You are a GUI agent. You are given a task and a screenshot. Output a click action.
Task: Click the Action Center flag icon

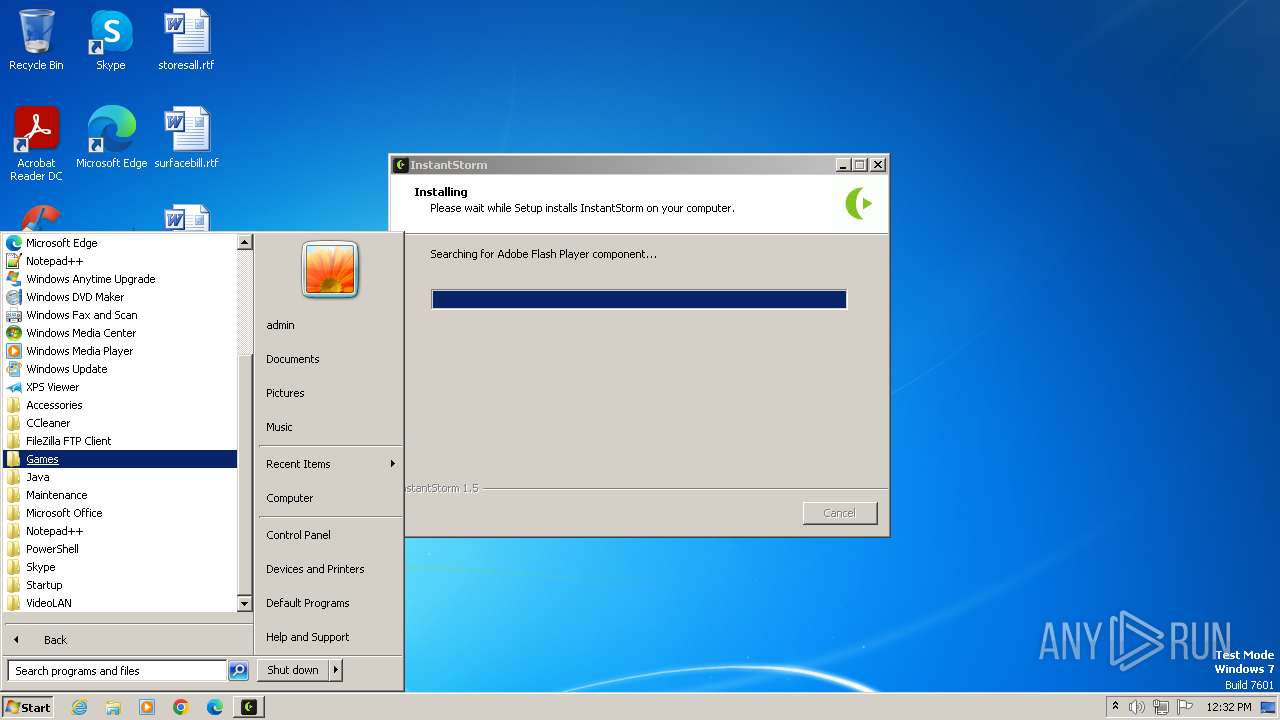pos(1185,707)
